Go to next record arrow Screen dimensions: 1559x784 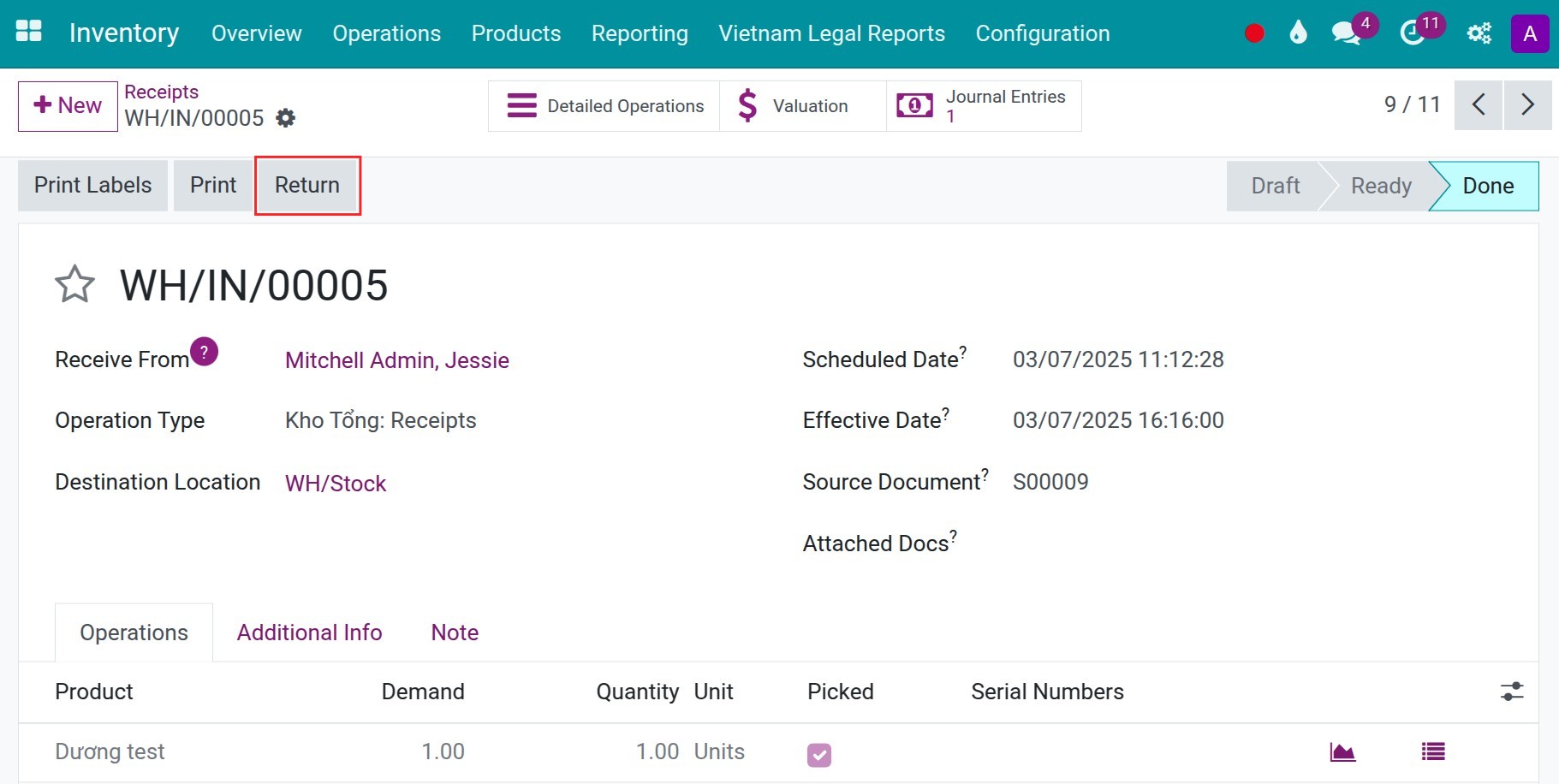[1528, 105]
